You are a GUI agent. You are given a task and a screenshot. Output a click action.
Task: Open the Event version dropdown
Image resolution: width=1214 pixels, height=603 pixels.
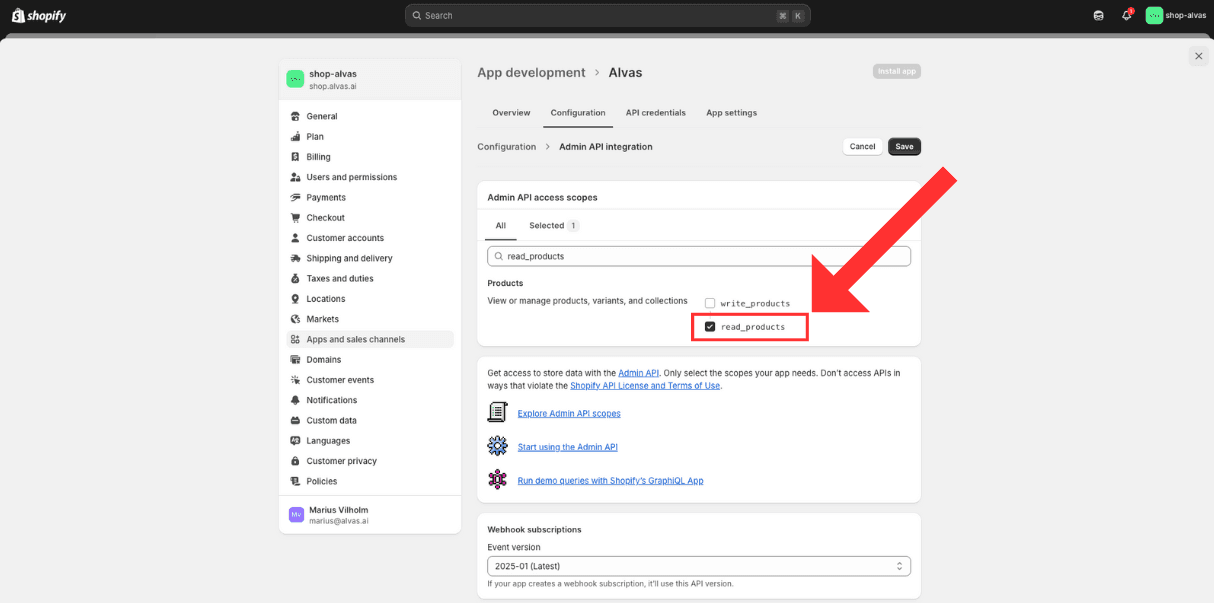pyautogui.click(x=699, y=566)
